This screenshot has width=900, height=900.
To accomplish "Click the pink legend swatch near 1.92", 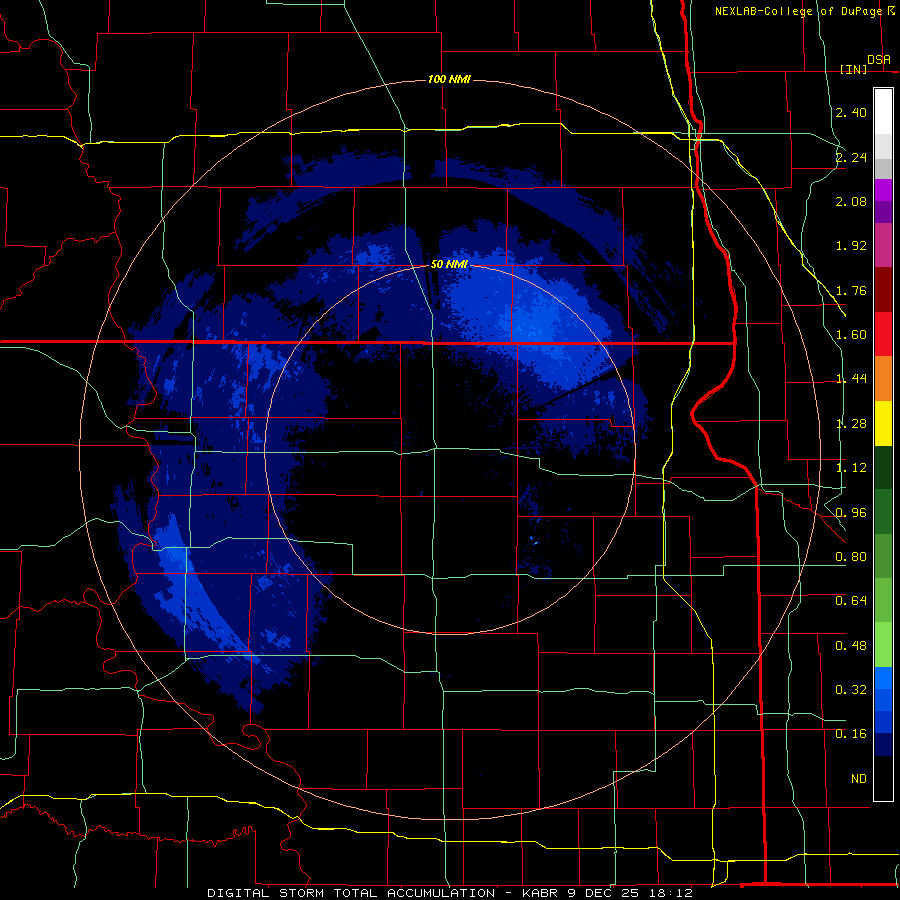I will [x=883, y=245].
